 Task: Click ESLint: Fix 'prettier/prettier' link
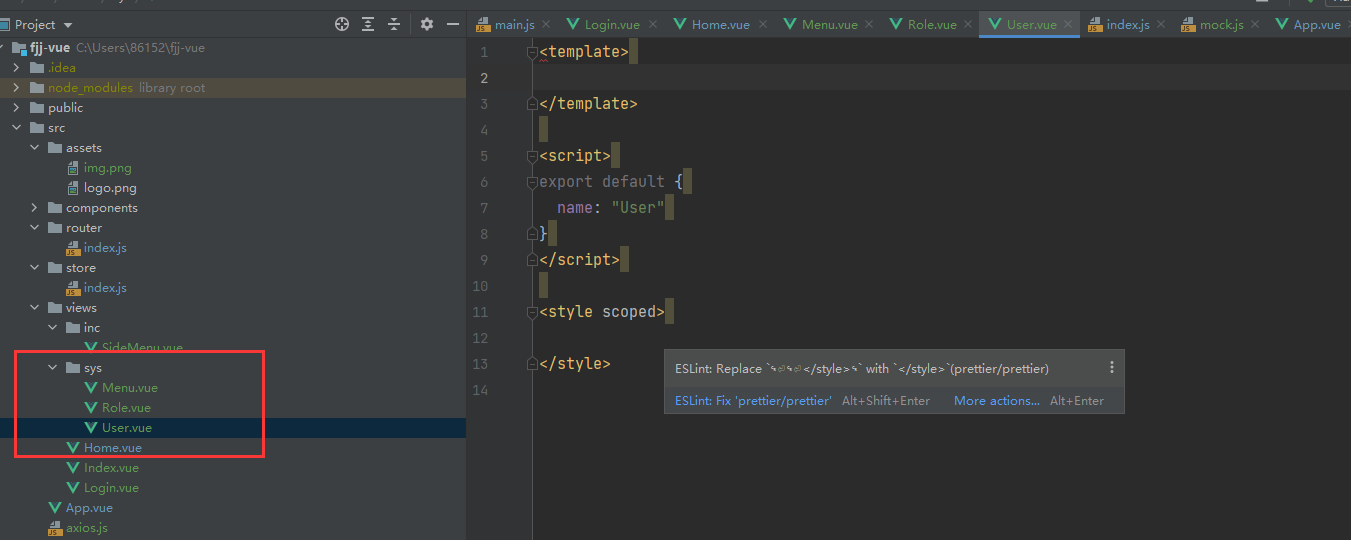point(753,400)
